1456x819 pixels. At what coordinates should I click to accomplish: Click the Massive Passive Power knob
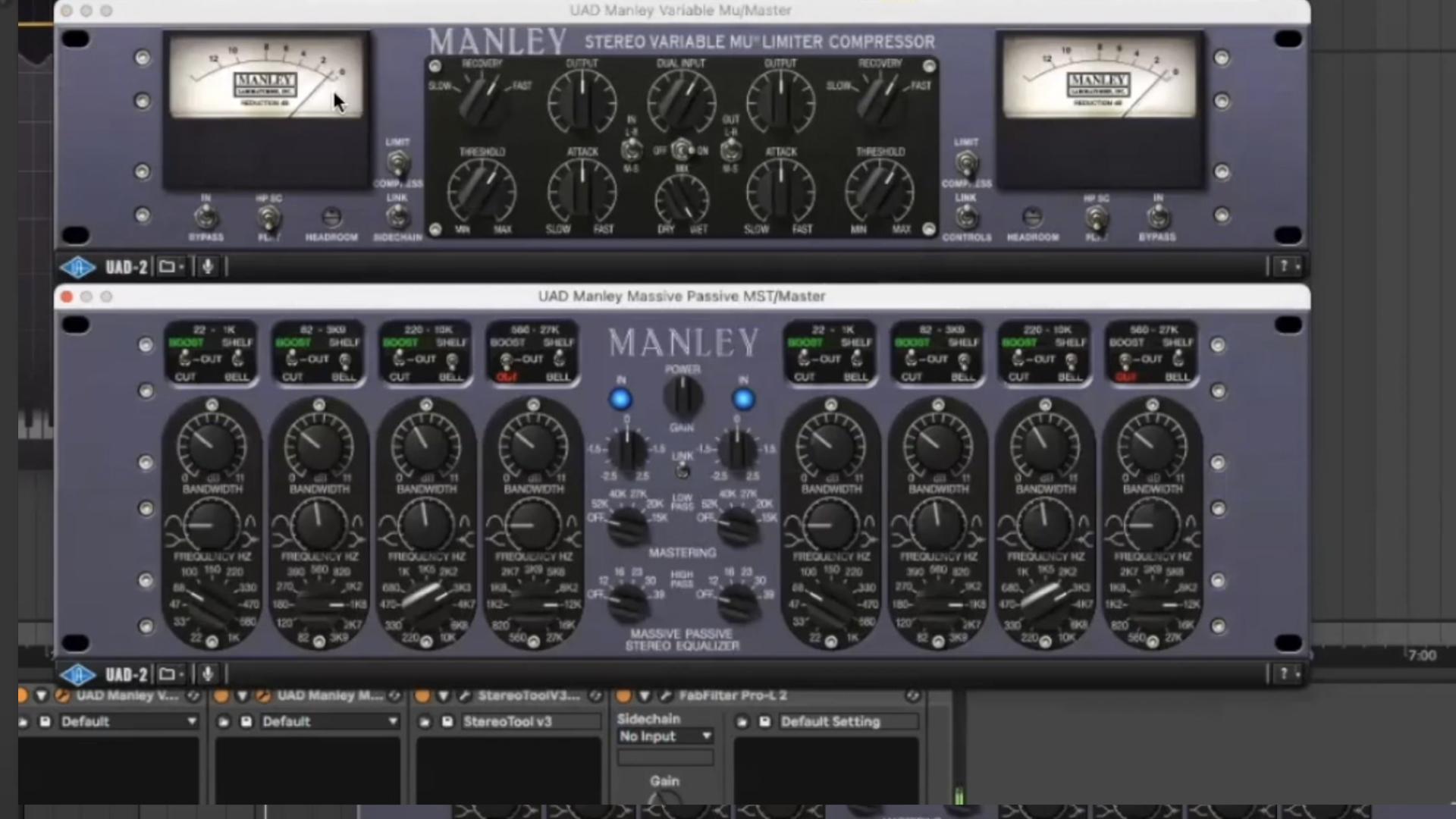point(682,397)
